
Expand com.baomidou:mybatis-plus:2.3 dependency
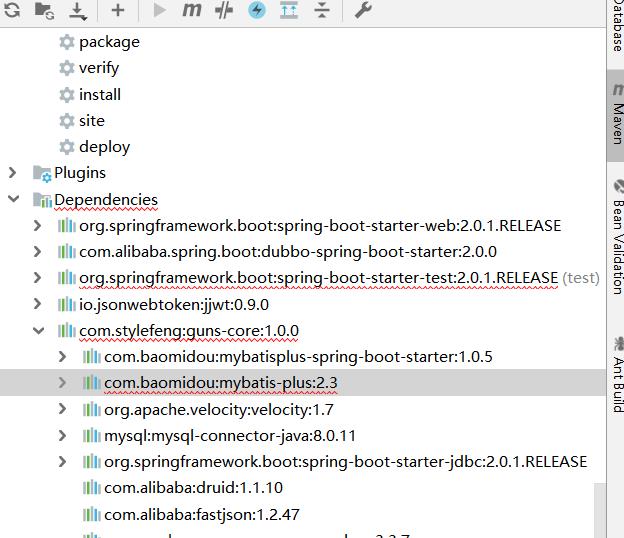coord(62,383)
